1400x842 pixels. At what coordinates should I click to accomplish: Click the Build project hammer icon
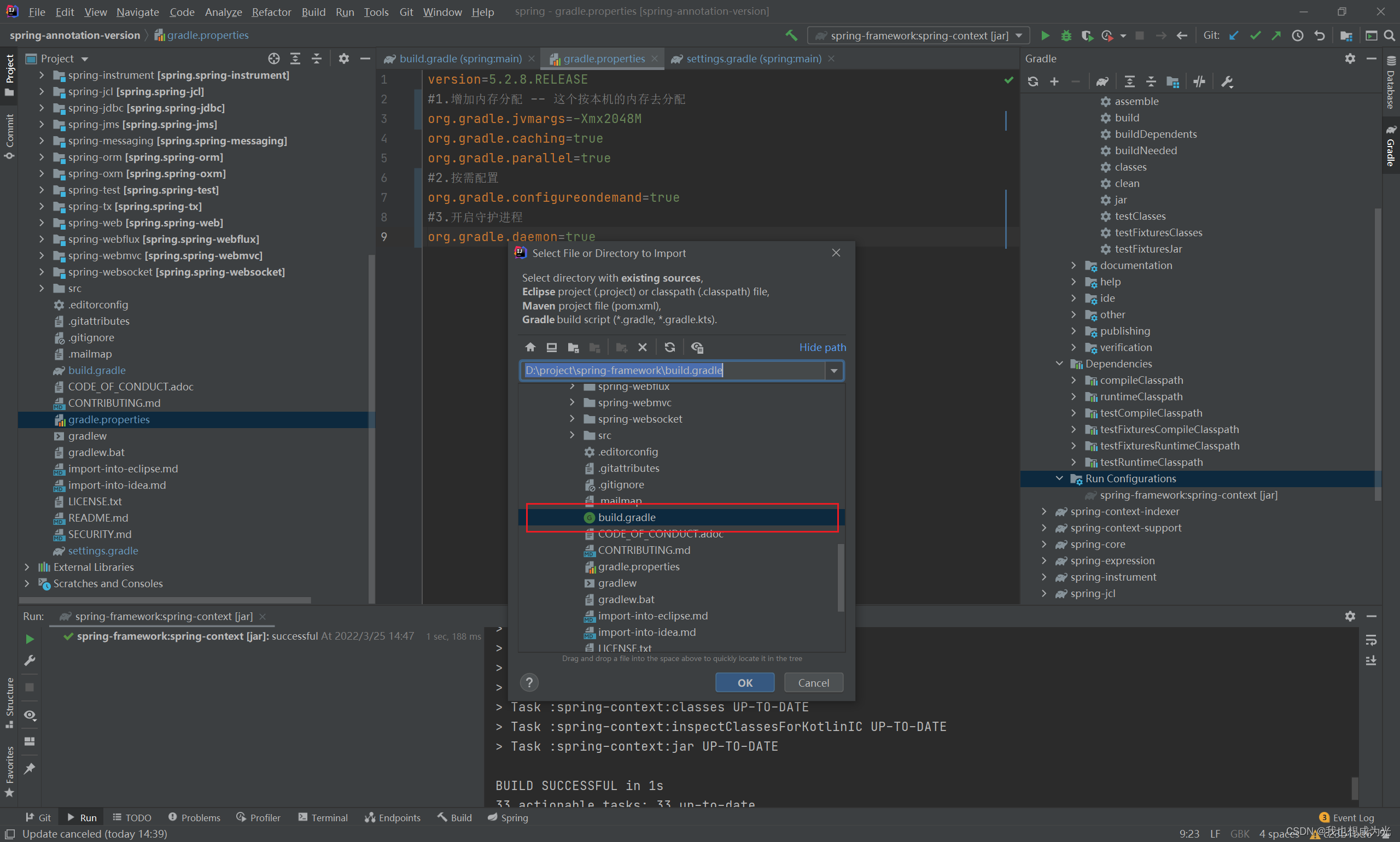tap(791, 36)
